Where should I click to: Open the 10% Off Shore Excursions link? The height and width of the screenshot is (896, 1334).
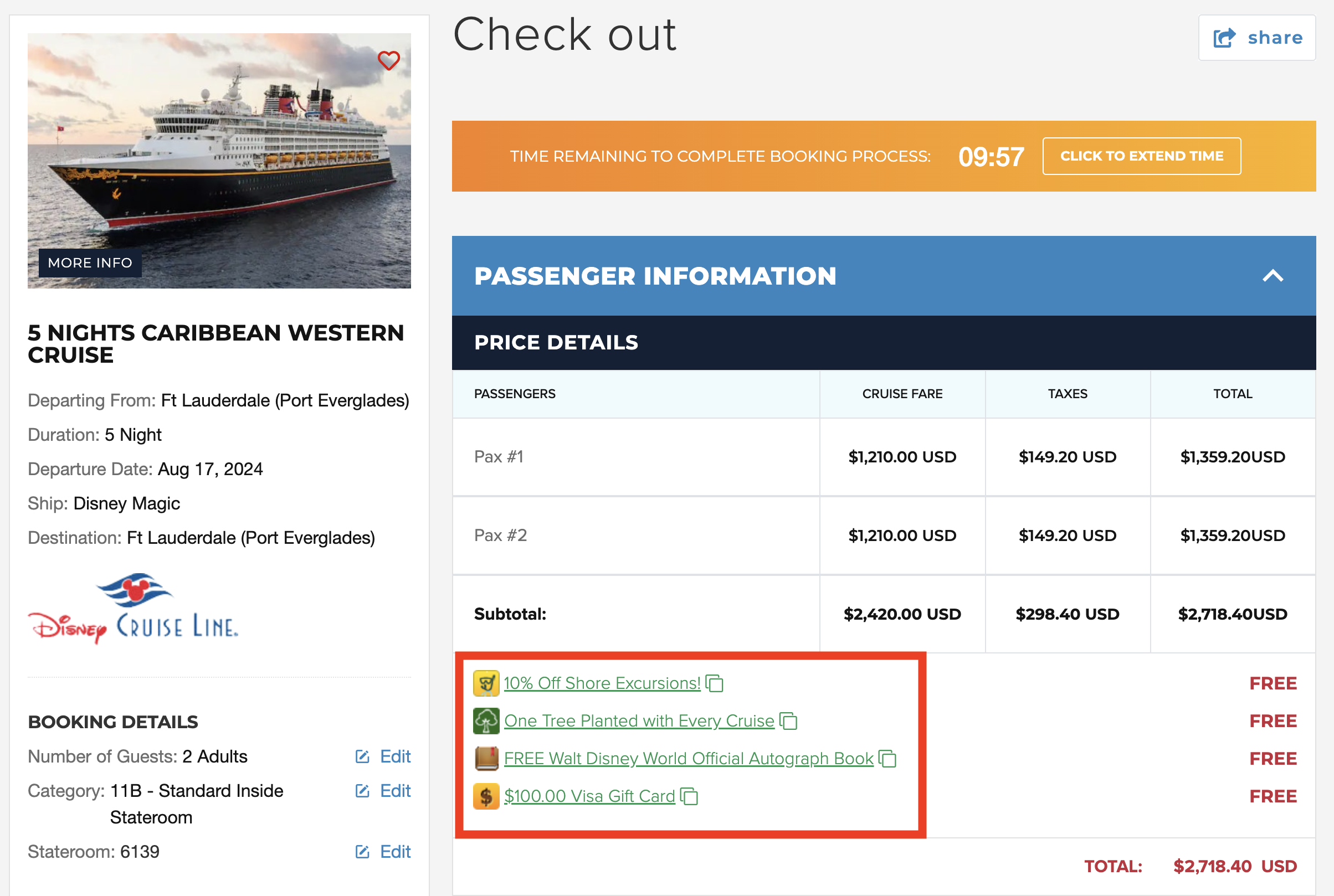click(x=602, y=683)
